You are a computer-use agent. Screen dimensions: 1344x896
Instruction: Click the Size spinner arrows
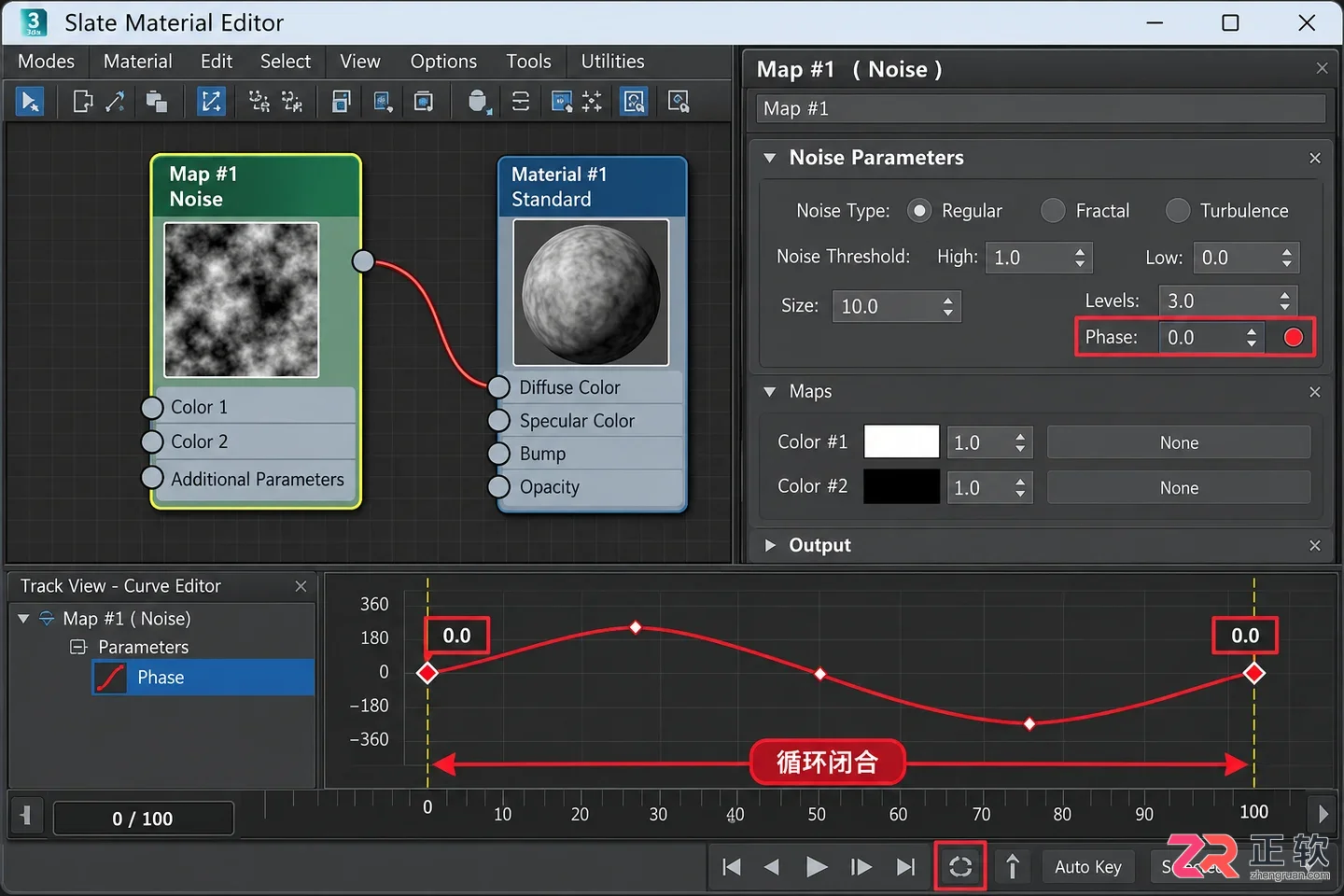pyautogui.click(x=948, y=306)
